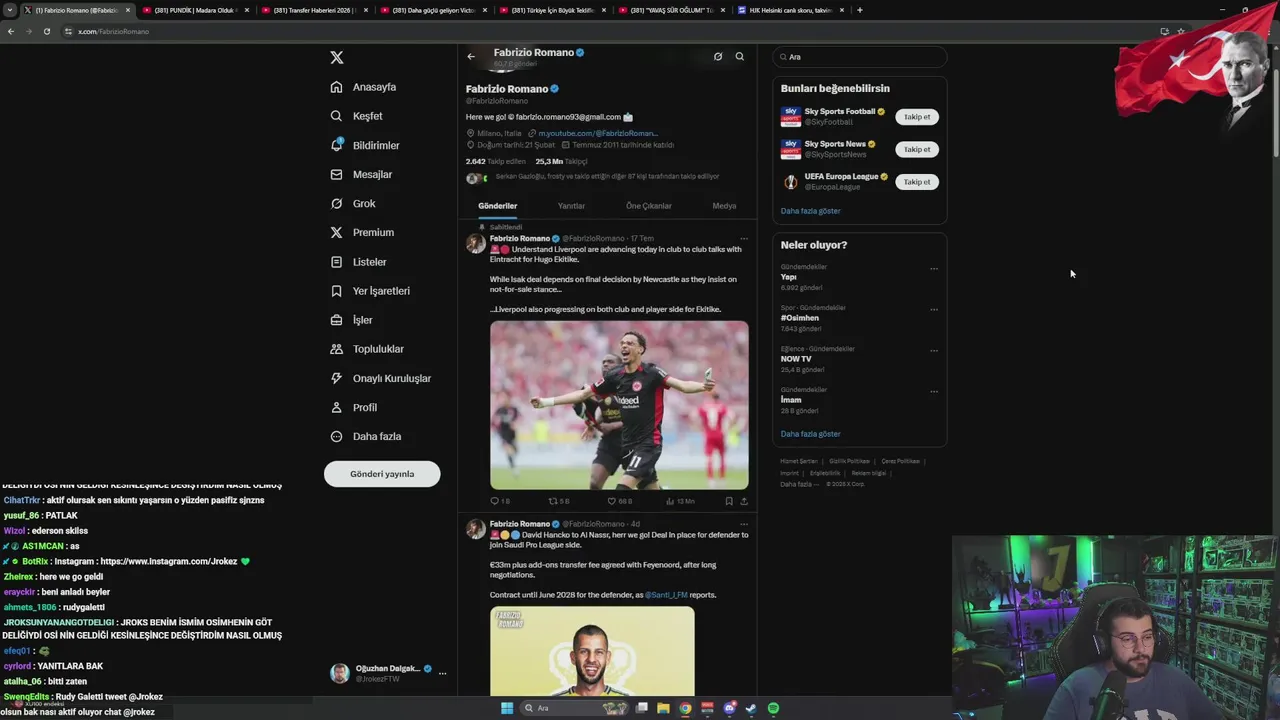Click @Santi_J_FM mention link
The width and height of the screenshot is (1280, 720).
[666, 595]
